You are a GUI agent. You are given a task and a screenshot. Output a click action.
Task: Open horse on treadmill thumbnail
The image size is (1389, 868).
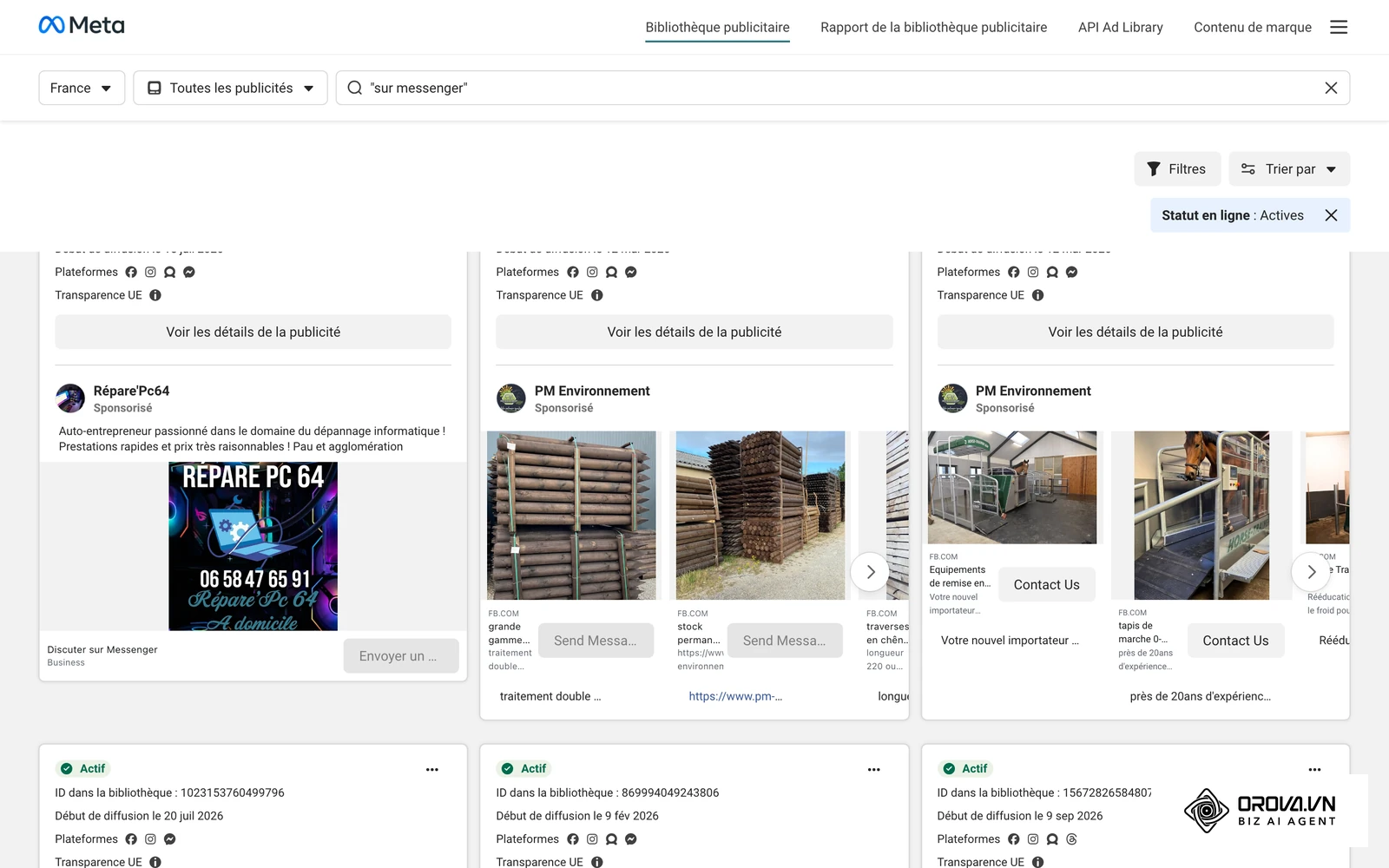pos(1201,516)
